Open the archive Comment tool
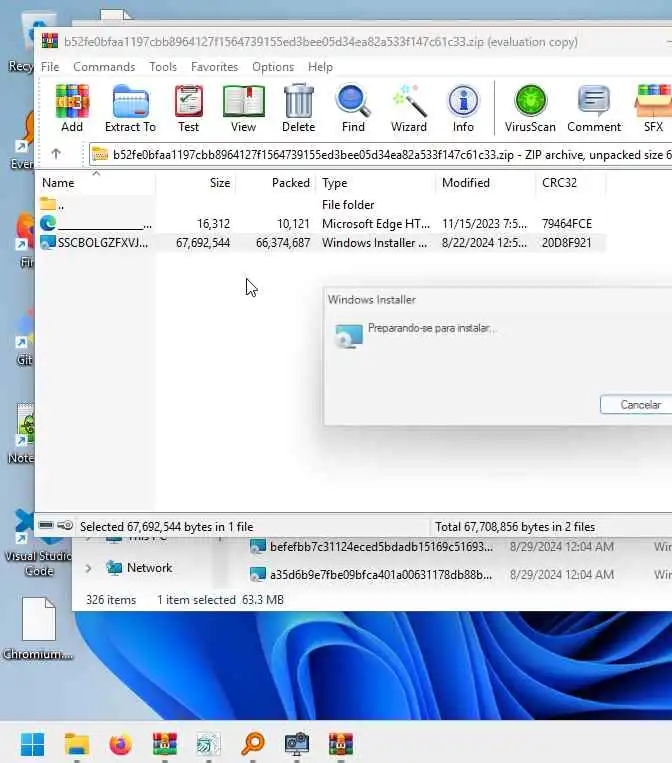Image resolution: width=672 pixels, height=763 pixels. (594, 108)
